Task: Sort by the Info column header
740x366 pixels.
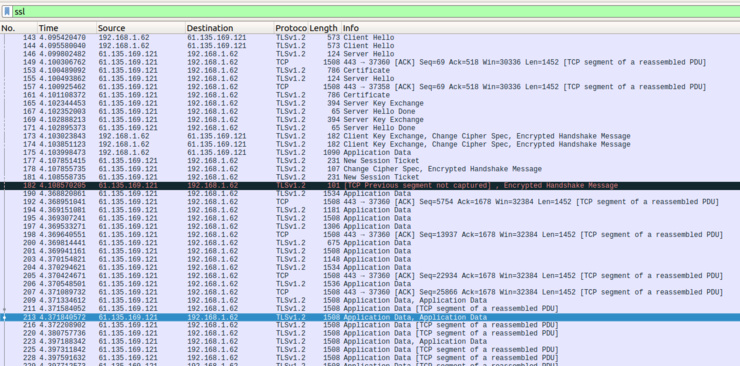Action: (x=540, y=28)
